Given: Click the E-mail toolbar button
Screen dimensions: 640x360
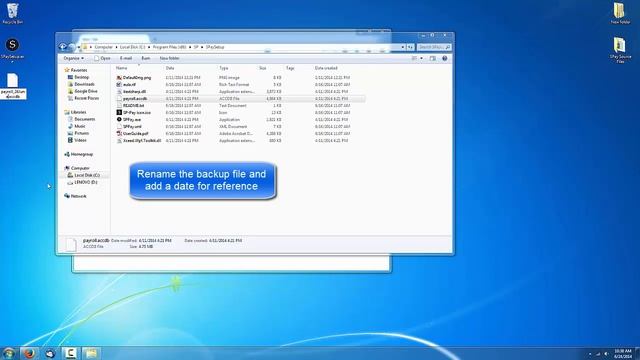Looking at the screenshot, I should click(126, 58).
